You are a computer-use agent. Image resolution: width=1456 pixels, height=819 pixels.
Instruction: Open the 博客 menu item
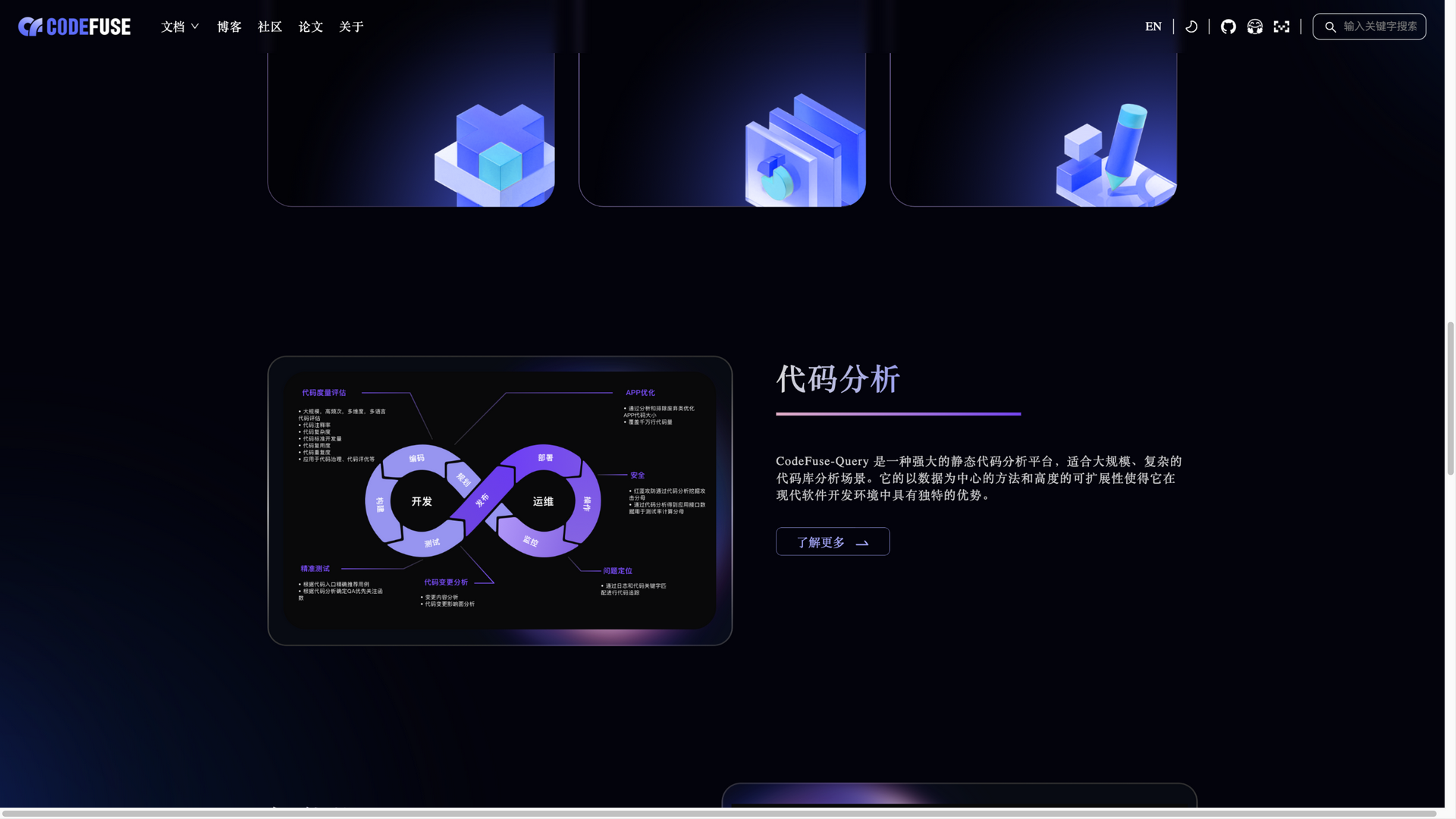point(229,27)
